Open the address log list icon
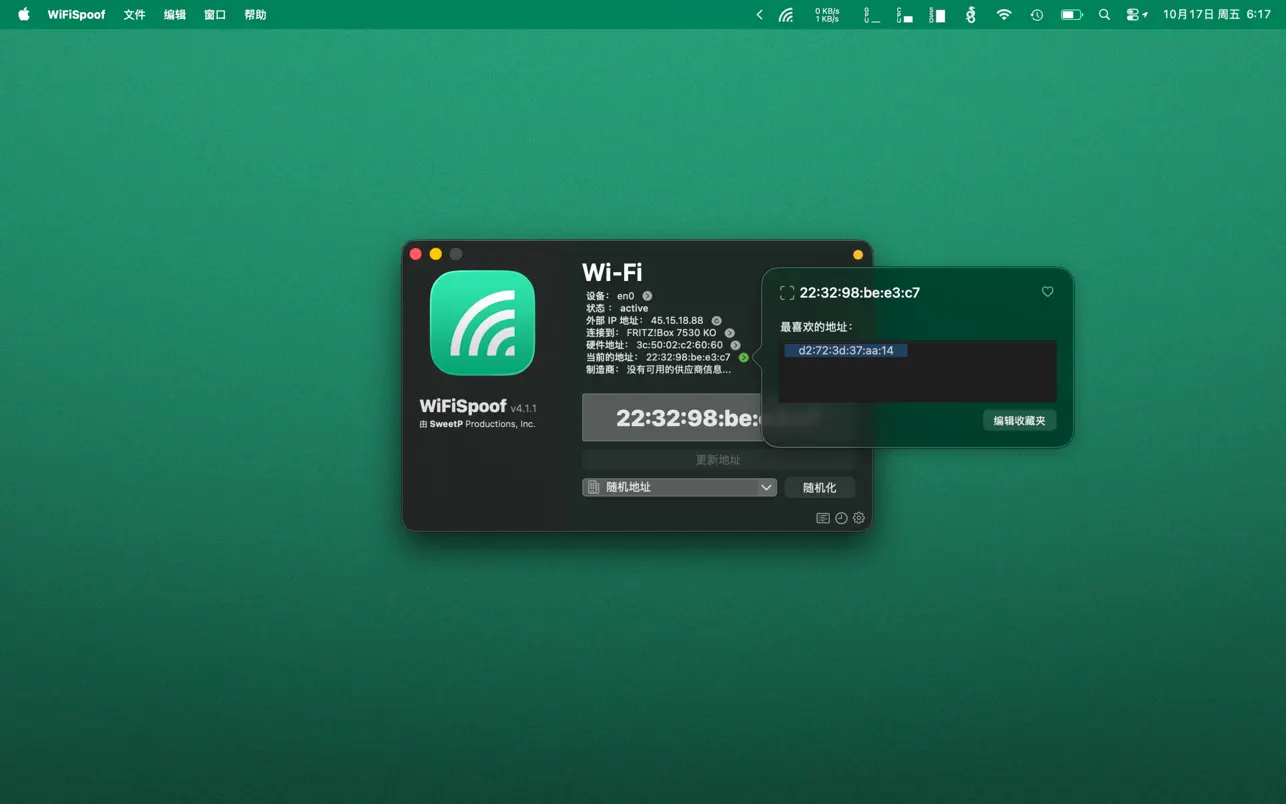 [x=822, y=518]
